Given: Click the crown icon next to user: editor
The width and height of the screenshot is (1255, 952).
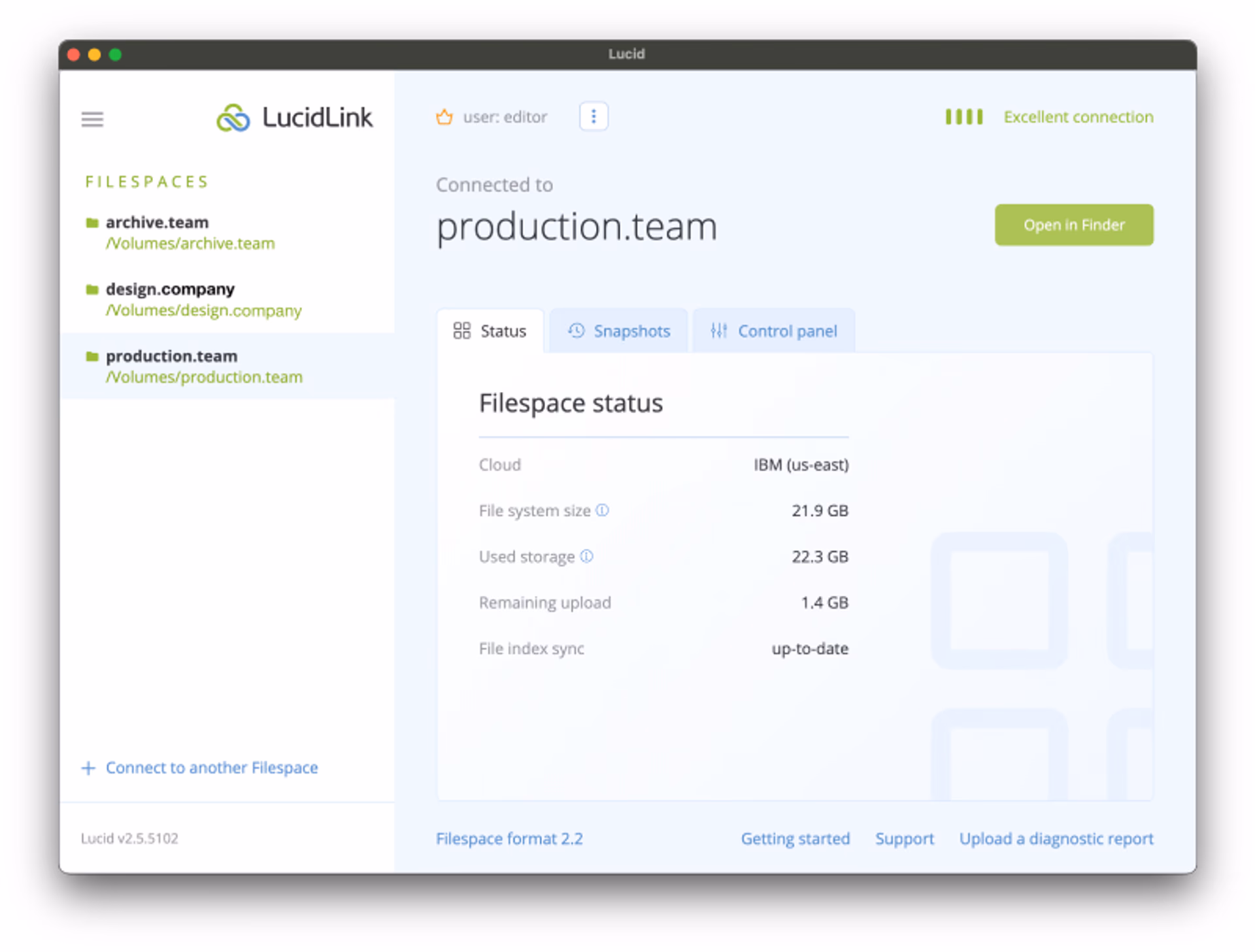Looking at the screenshot, I should point(444,116).
